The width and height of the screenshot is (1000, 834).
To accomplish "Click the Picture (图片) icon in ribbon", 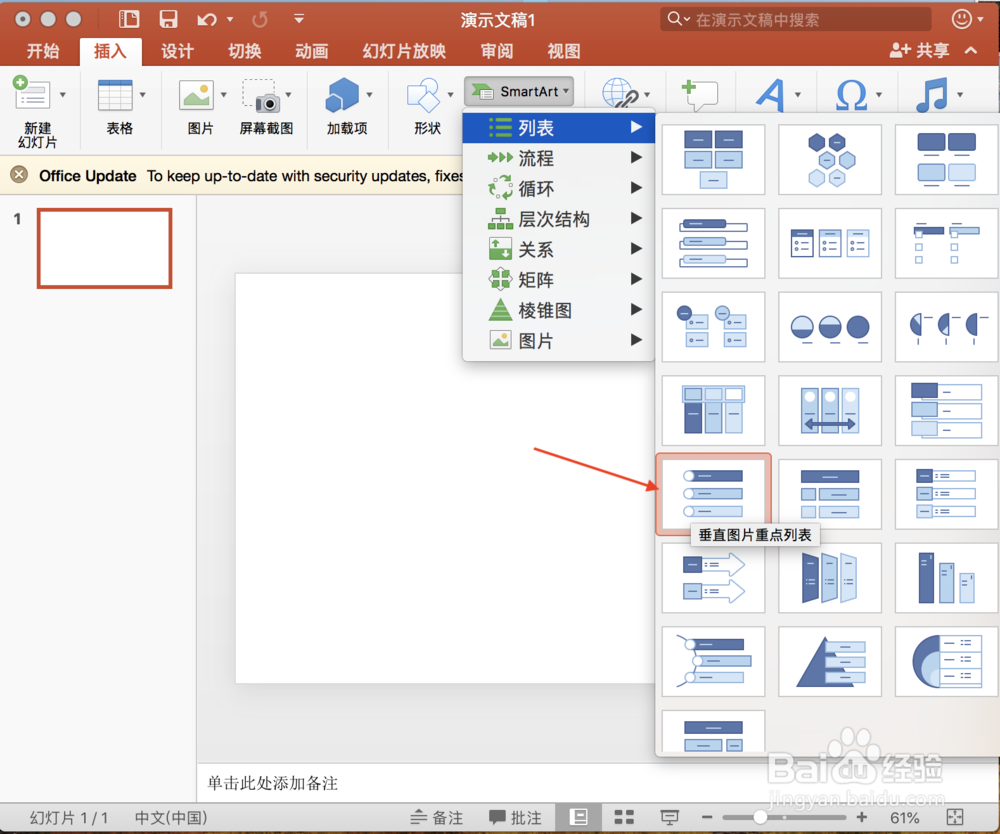I will coord(196,95).
